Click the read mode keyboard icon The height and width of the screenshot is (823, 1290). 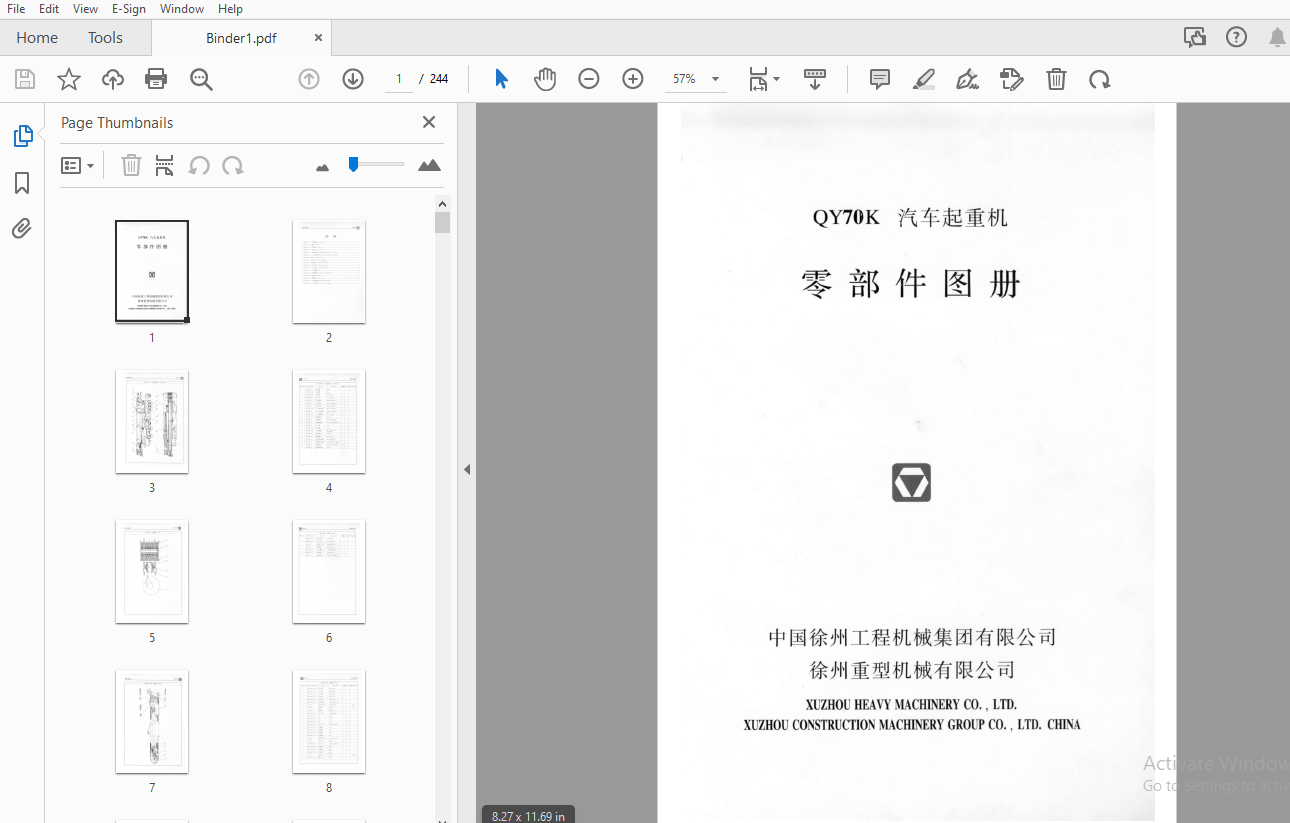tap(815, 79)
